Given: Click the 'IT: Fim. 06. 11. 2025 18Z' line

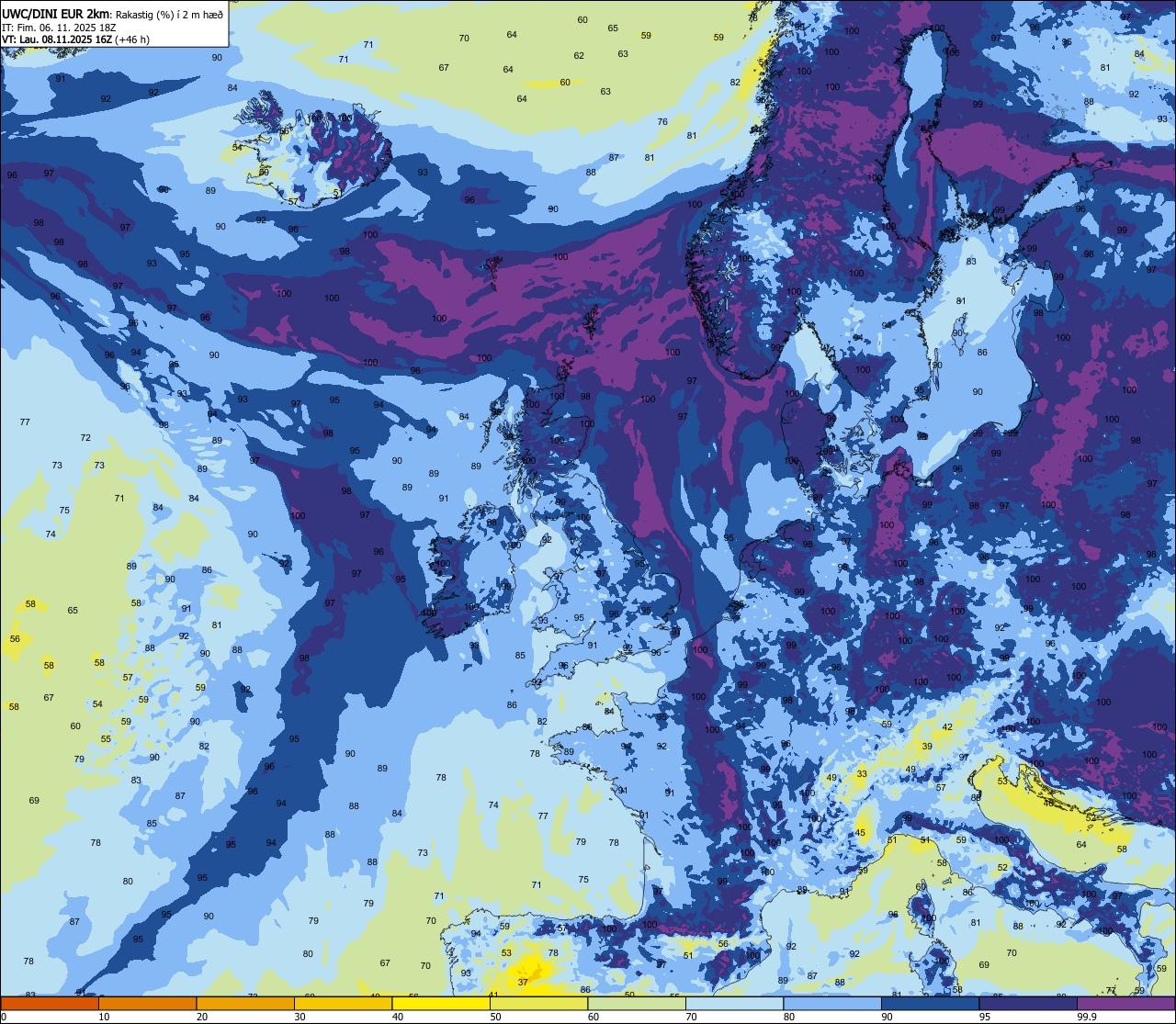Looking at the screenshot, I should [x=59, y=27].
